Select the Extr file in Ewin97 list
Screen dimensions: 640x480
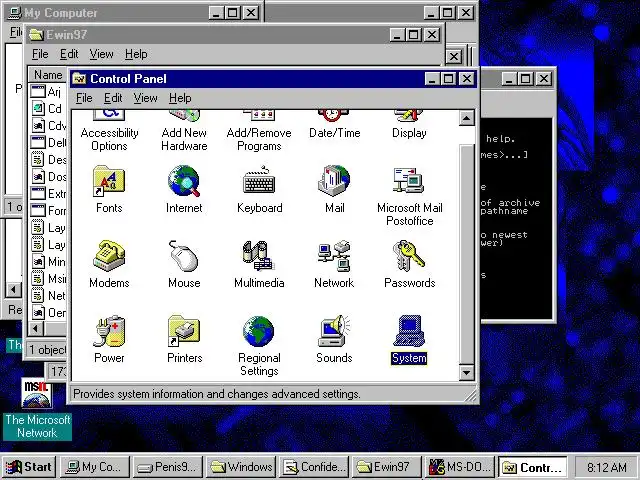pos(48,193)
